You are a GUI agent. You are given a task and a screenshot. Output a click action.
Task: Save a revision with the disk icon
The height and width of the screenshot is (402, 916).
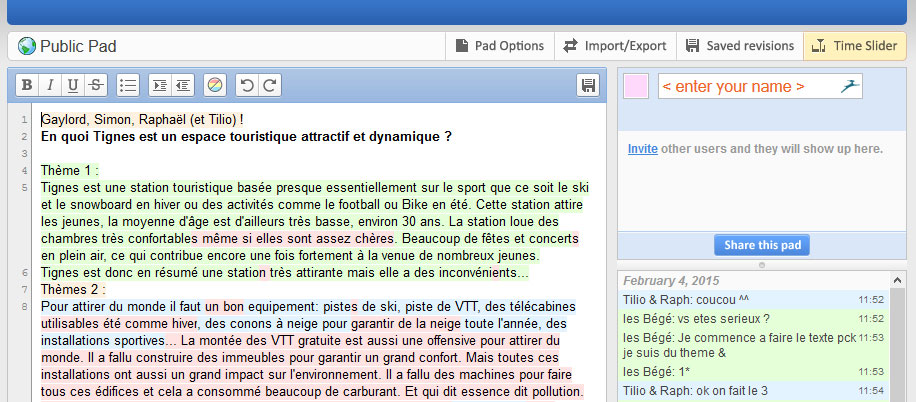588,86
